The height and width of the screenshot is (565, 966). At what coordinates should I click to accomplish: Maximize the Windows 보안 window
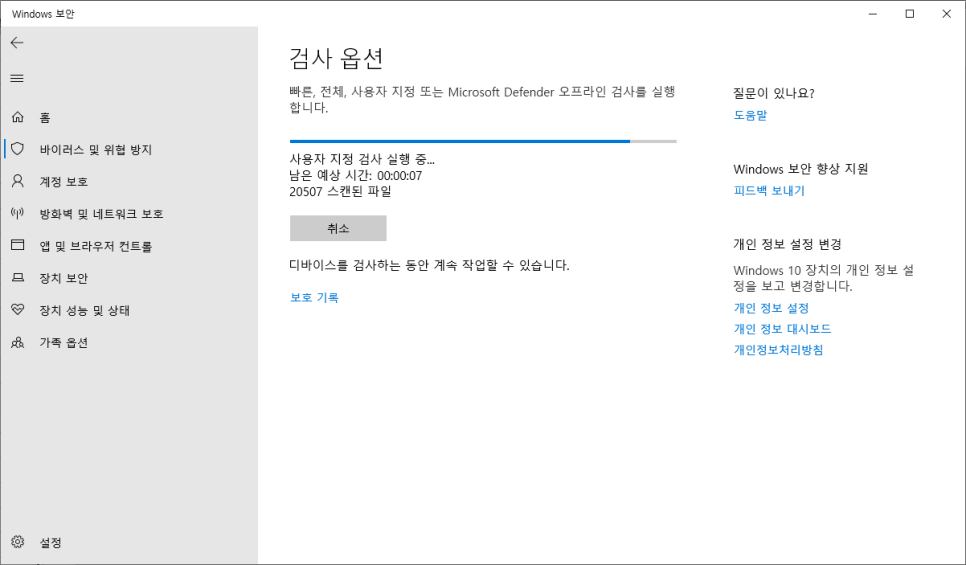click(910, 14)
